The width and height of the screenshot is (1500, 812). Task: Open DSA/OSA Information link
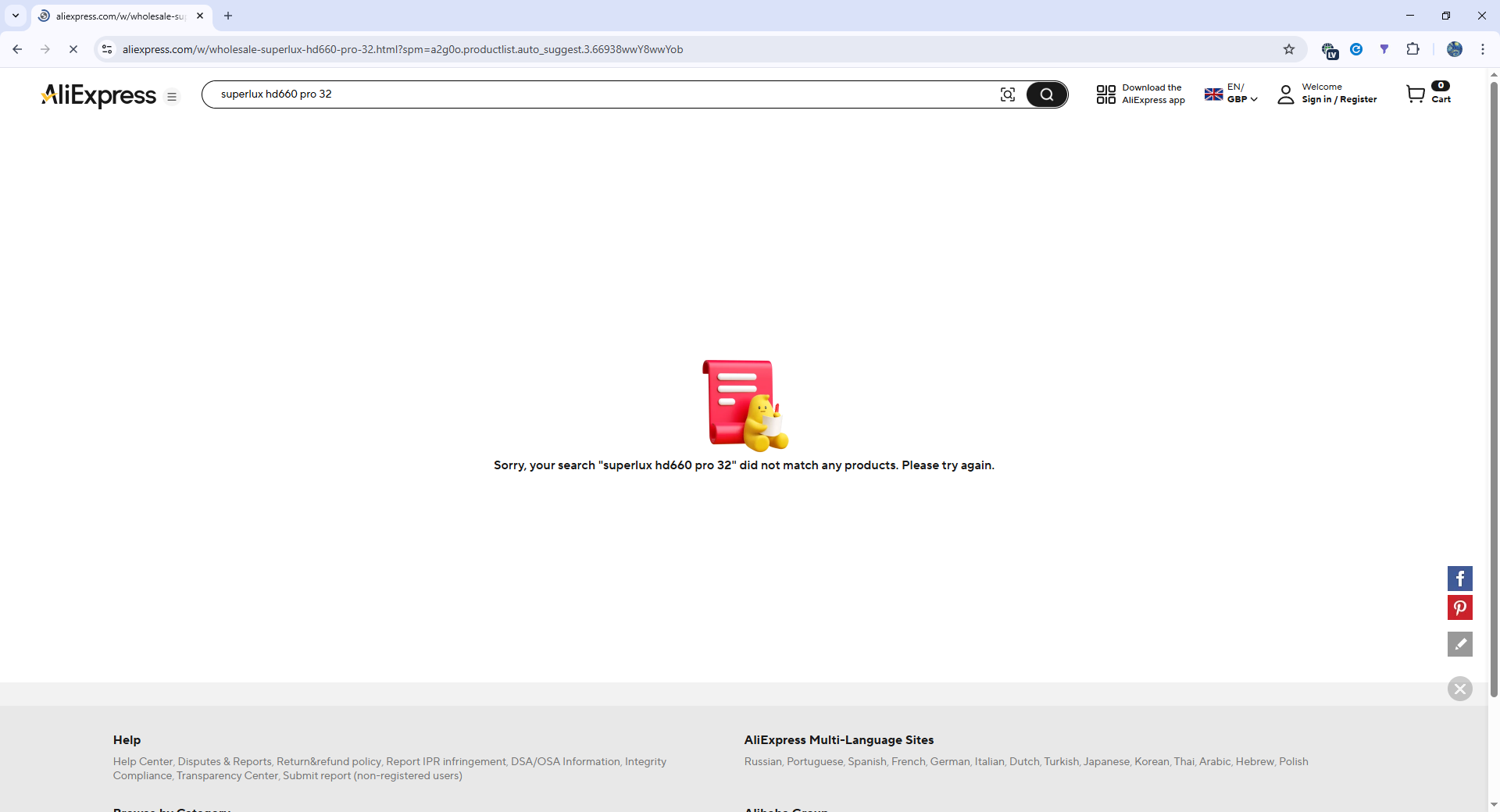[x=565, y=761]
